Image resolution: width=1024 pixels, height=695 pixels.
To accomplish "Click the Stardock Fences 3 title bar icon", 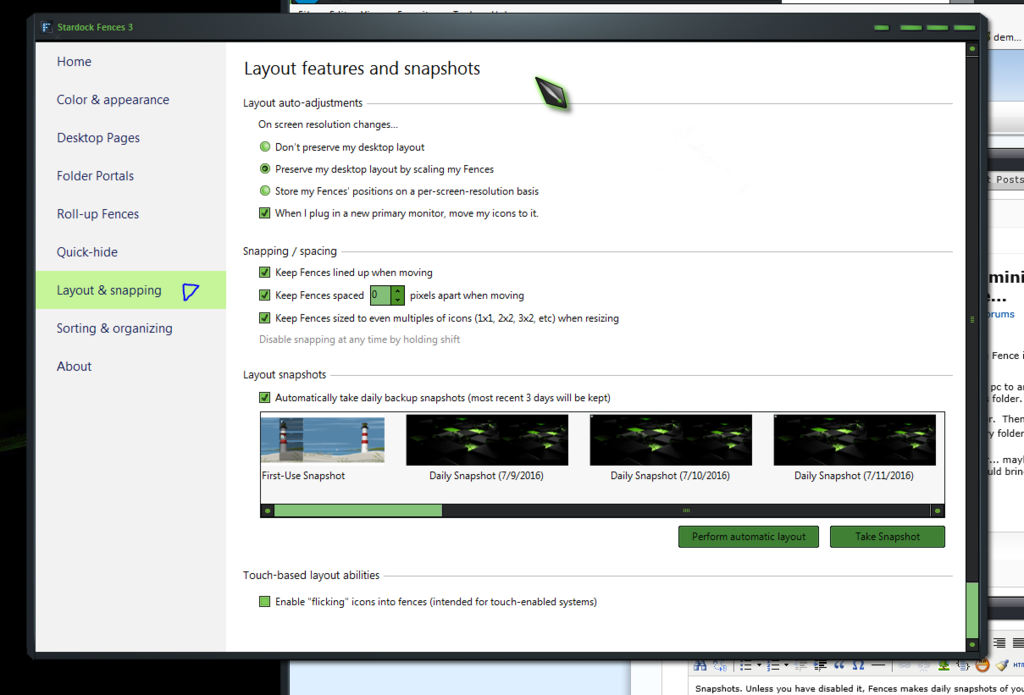I will click(x=46, y=27).
